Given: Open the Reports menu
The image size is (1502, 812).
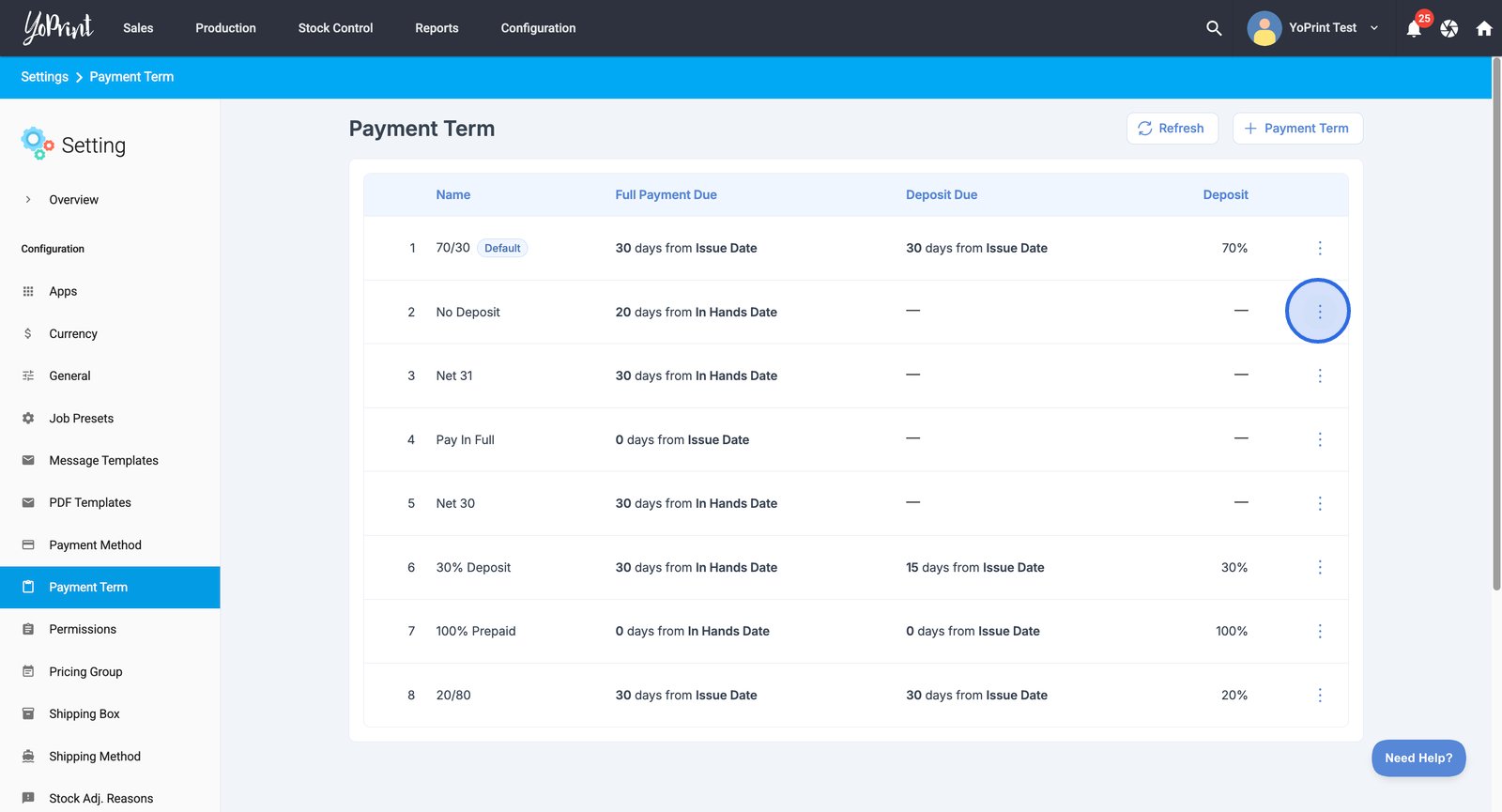Looking at the screenshot, I should pyautogui.click(x=437, y=28).
